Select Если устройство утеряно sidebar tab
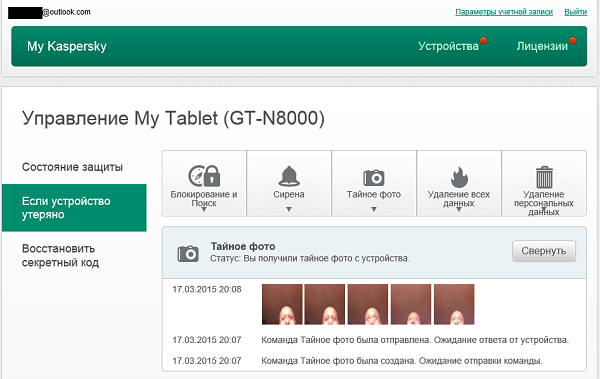This screenshot has width=600, height=379. pyautogui.click(x=74, y=208)
